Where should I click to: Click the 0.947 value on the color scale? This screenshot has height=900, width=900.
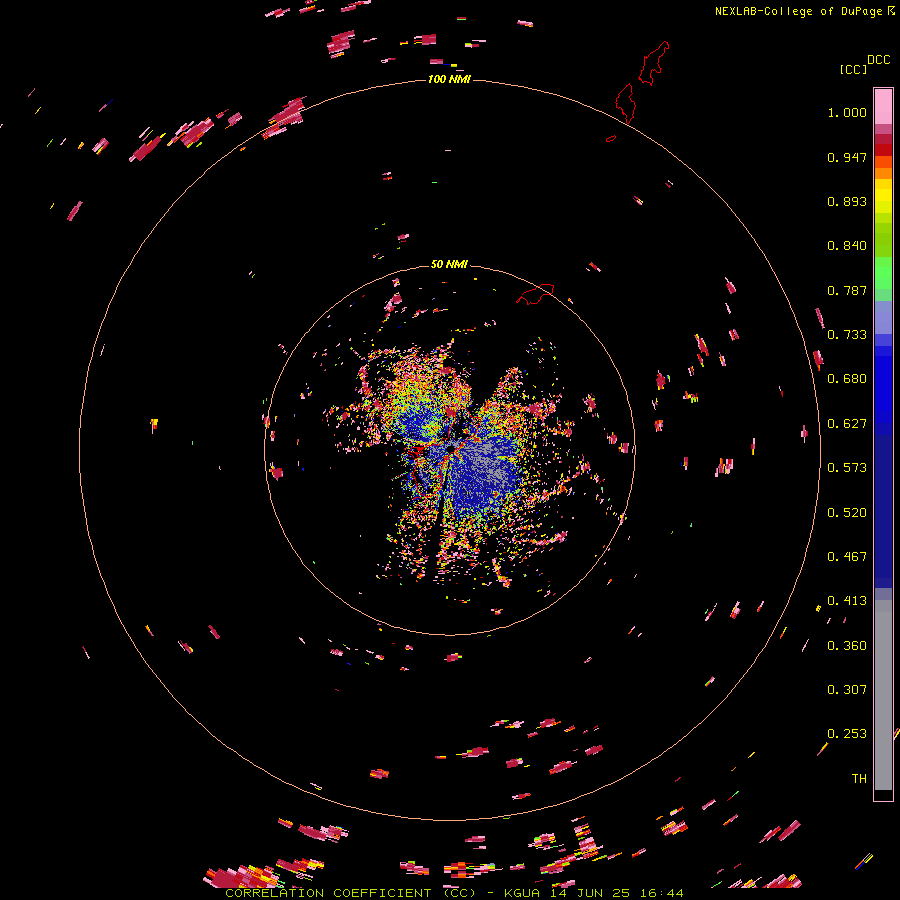847,157
